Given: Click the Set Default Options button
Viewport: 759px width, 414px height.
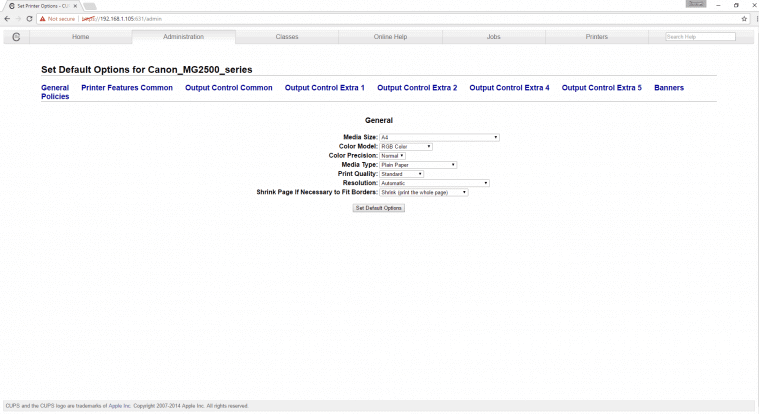Looking at the screenshot, I should [x=379, y=208].
